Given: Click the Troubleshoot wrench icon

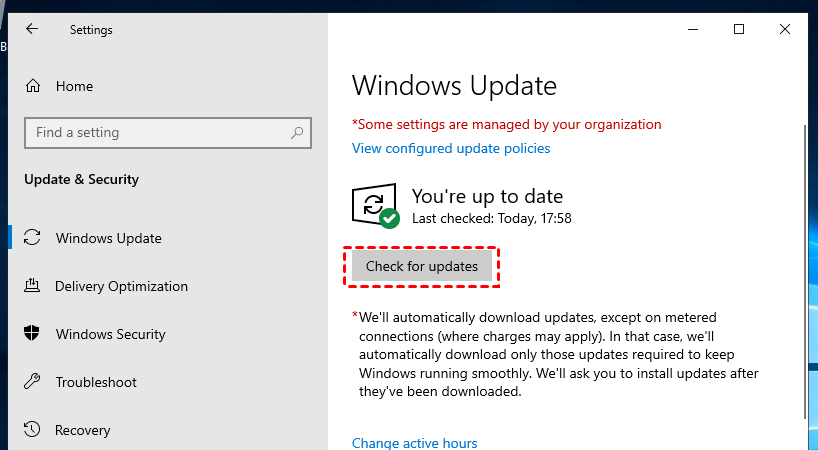Looking at the screenshot, I should pos(33,382).
